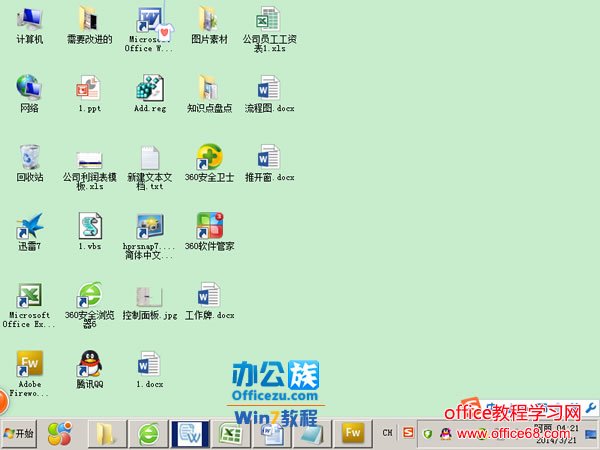Switch to the active EW taskbar window
Image resolution: width=600 pixels, height=450 pixels.
point(190,434)
